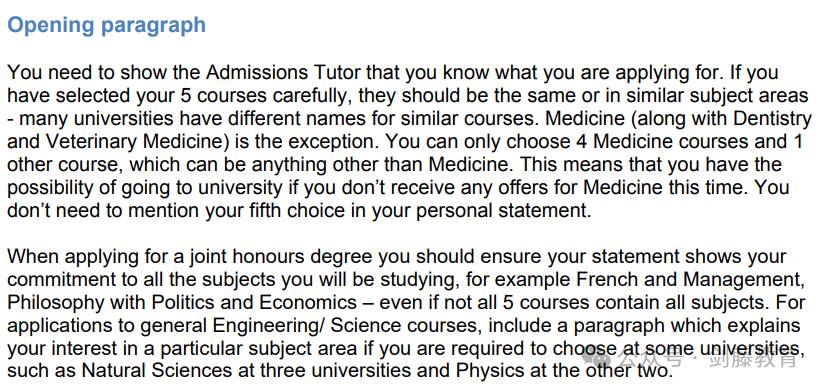Click the WeChat watermark logo icon
825x390 pixels.
(x=597, y=358)
